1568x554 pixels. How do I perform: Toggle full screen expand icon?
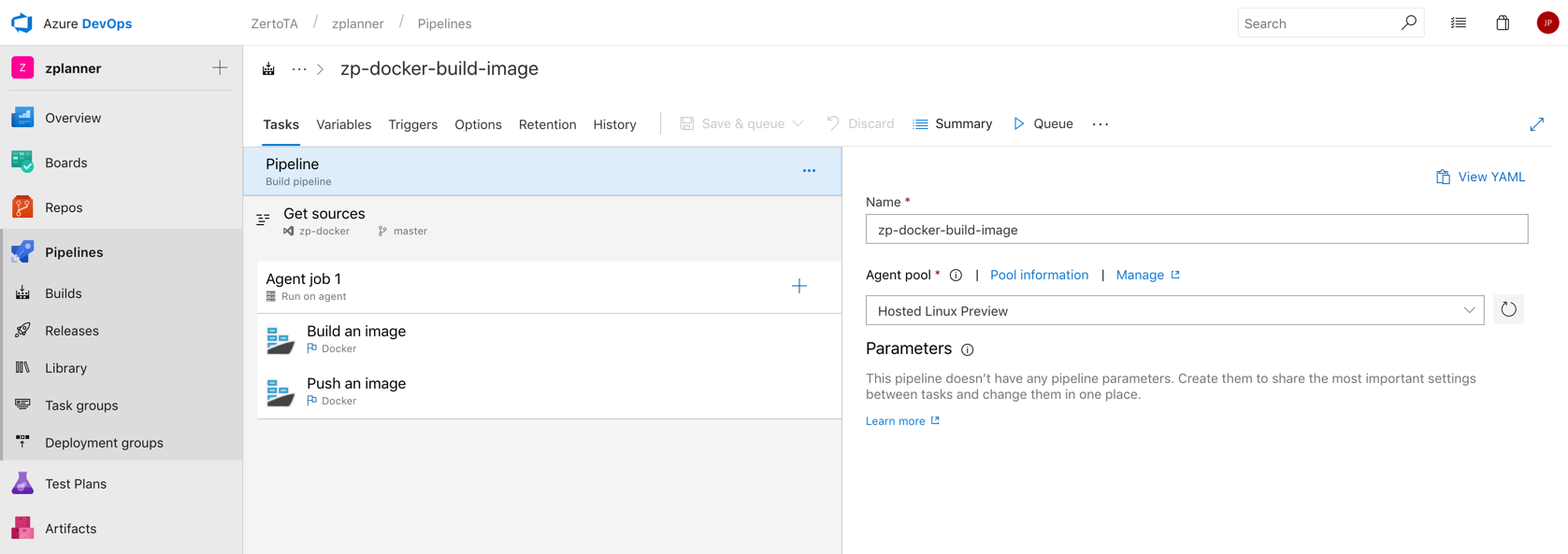tap(1537, 124)
